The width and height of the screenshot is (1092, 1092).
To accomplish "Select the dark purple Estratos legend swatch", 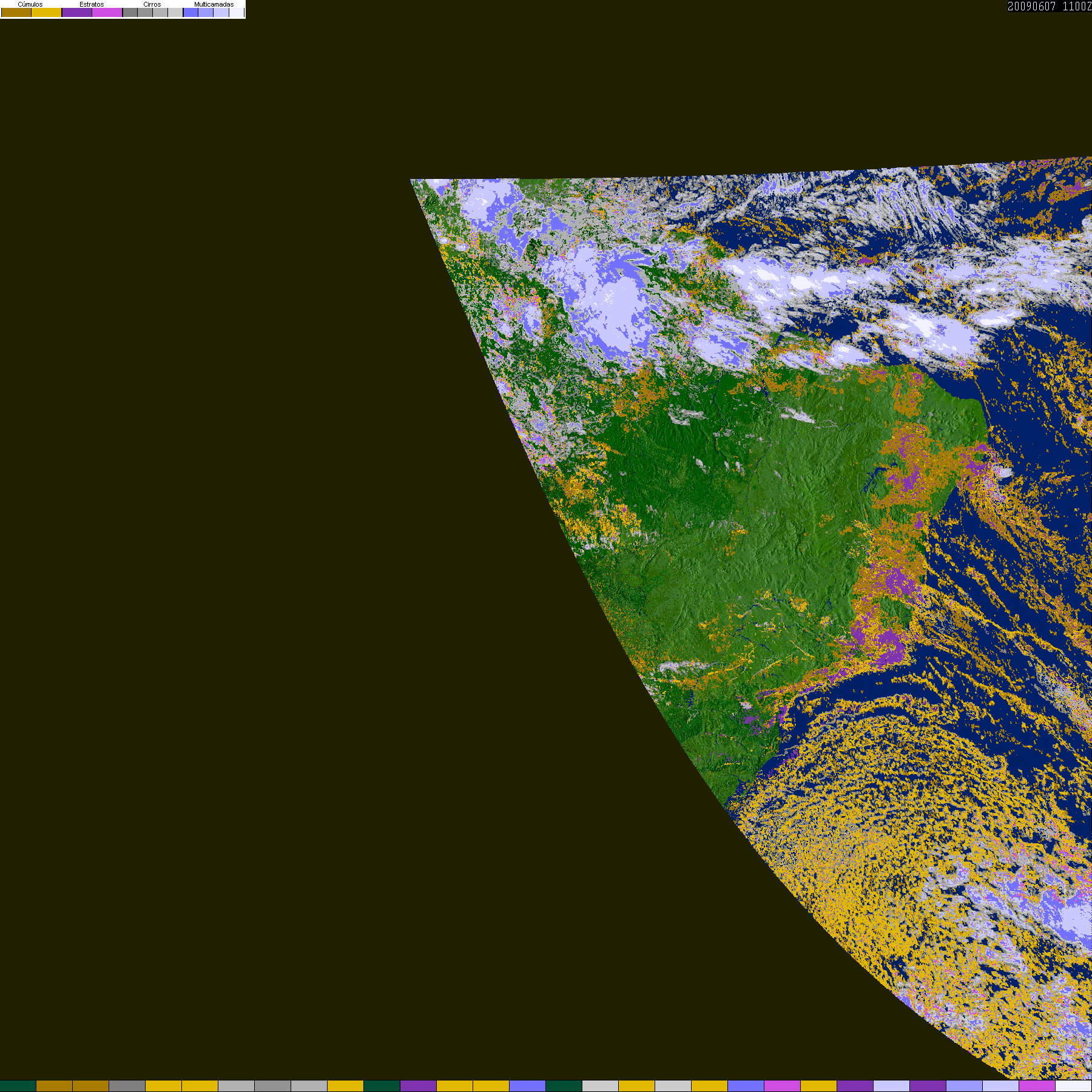I will pyautogui.click(x=77, y=12).
